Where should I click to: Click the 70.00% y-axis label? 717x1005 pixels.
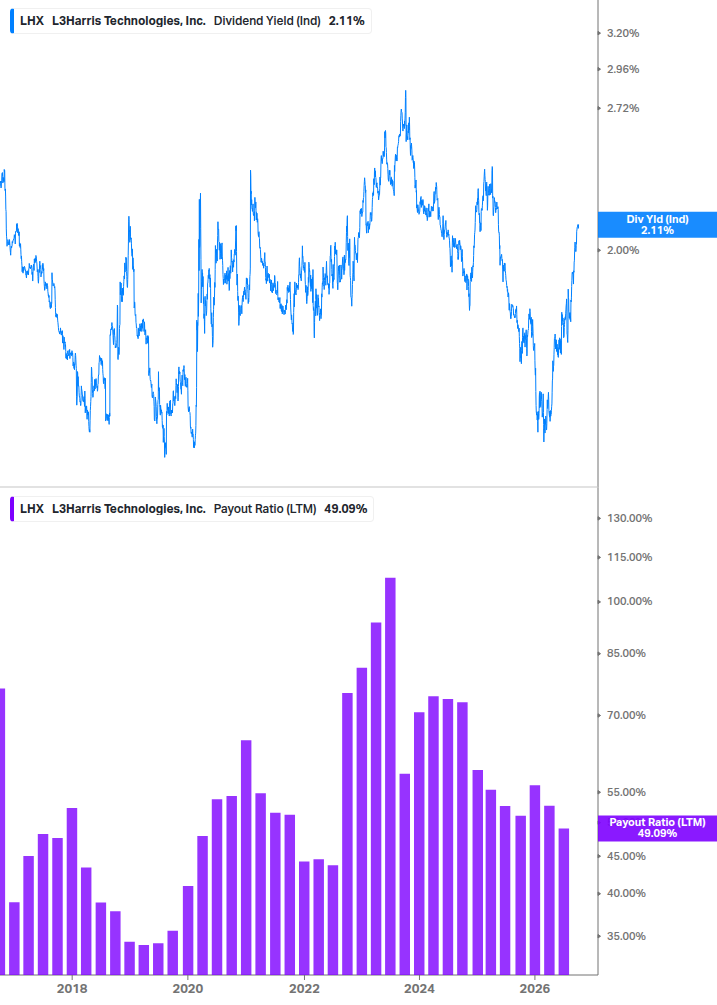tap(626, 715)
